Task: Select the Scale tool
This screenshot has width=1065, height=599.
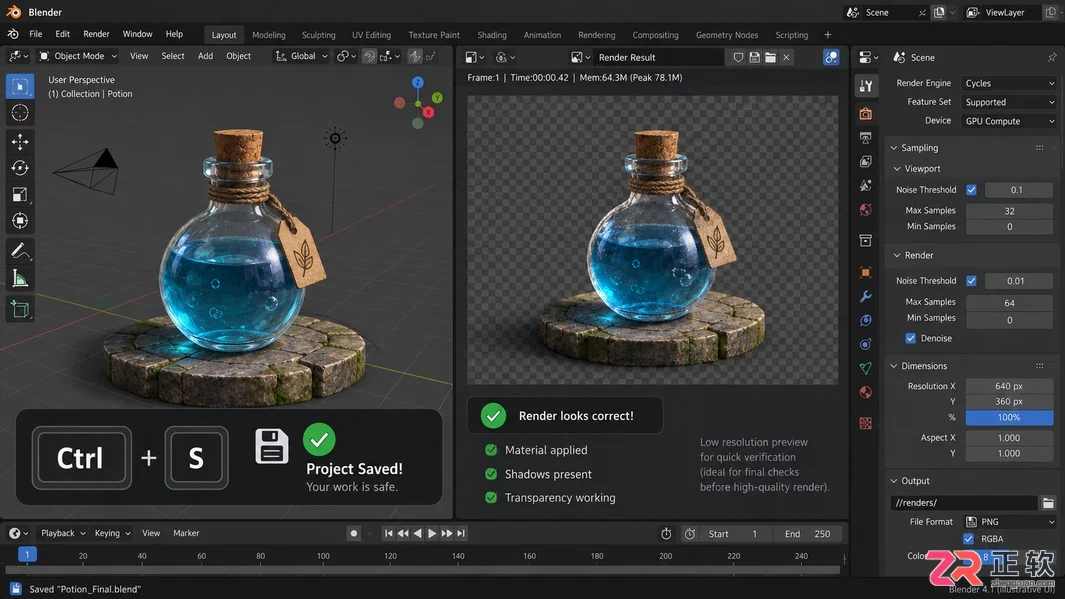Action: pos(20,194)
